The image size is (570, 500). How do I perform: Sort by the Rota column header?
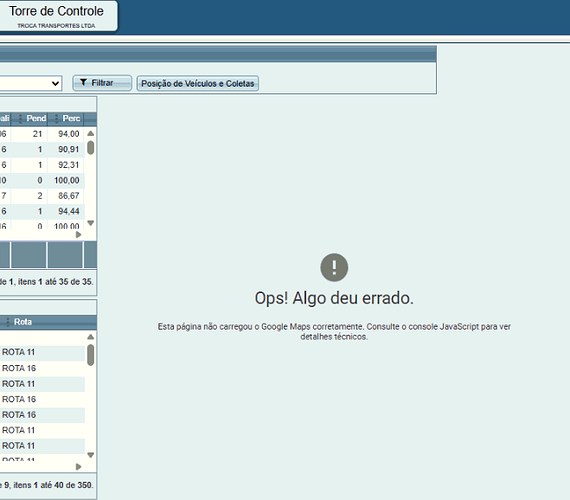pos(23,322)
